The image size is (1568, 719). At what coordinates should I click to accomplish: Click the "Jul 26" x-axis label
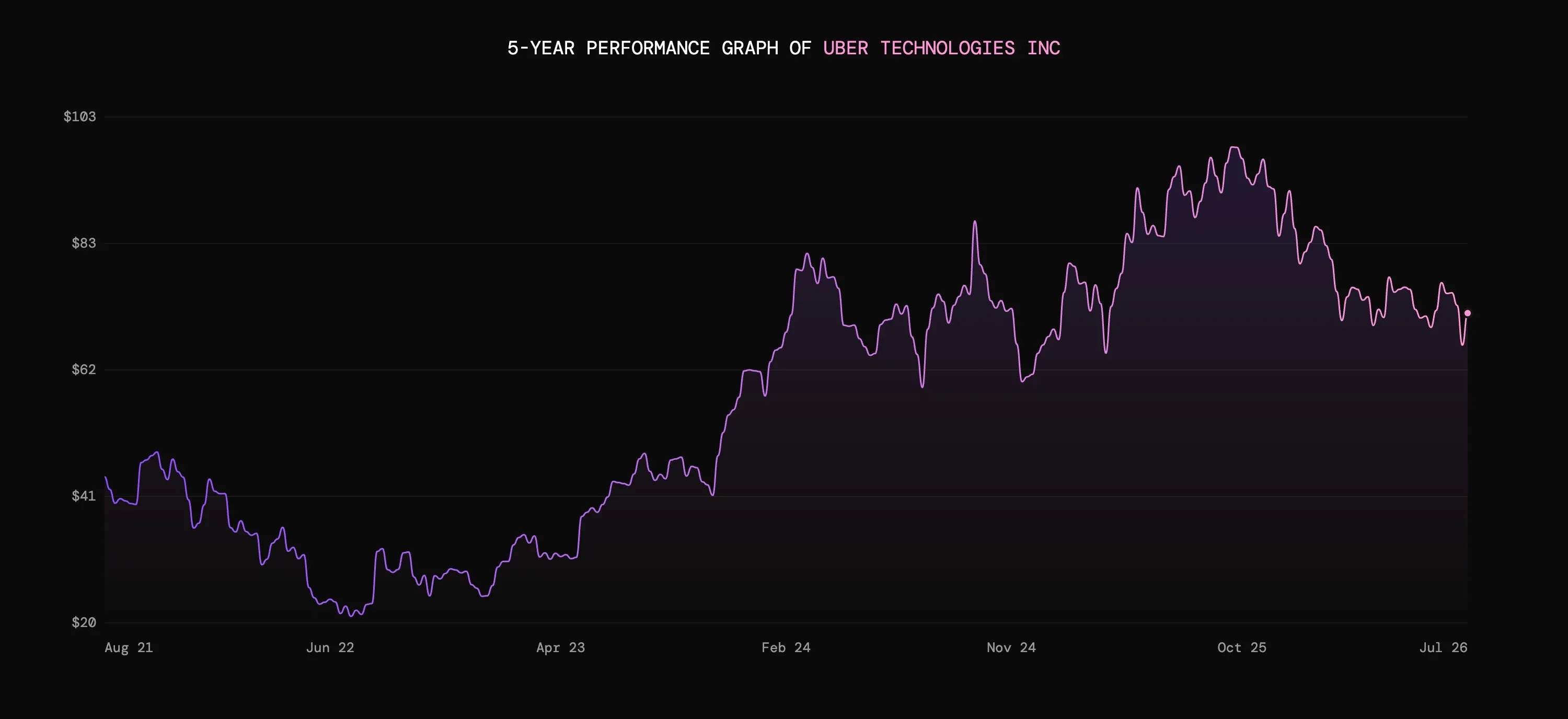tap(1443, 647)
